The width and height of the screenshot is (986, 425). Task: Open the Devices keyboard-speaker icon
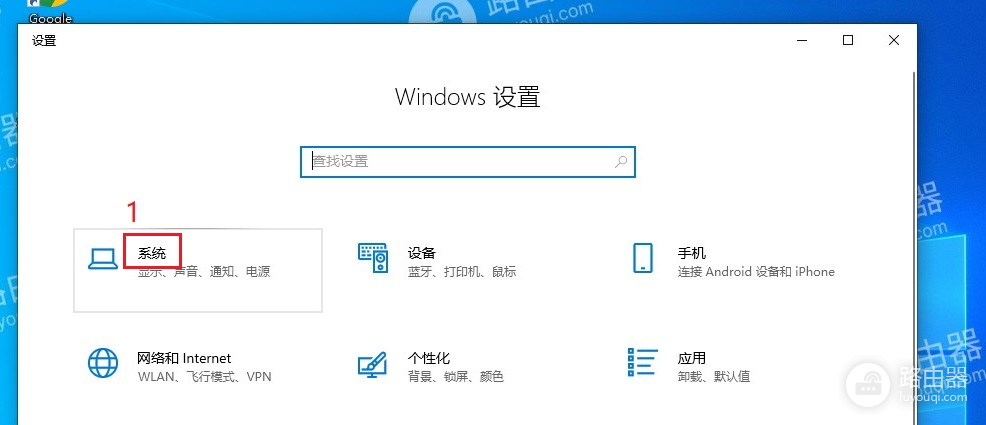[x=374, y=258]
